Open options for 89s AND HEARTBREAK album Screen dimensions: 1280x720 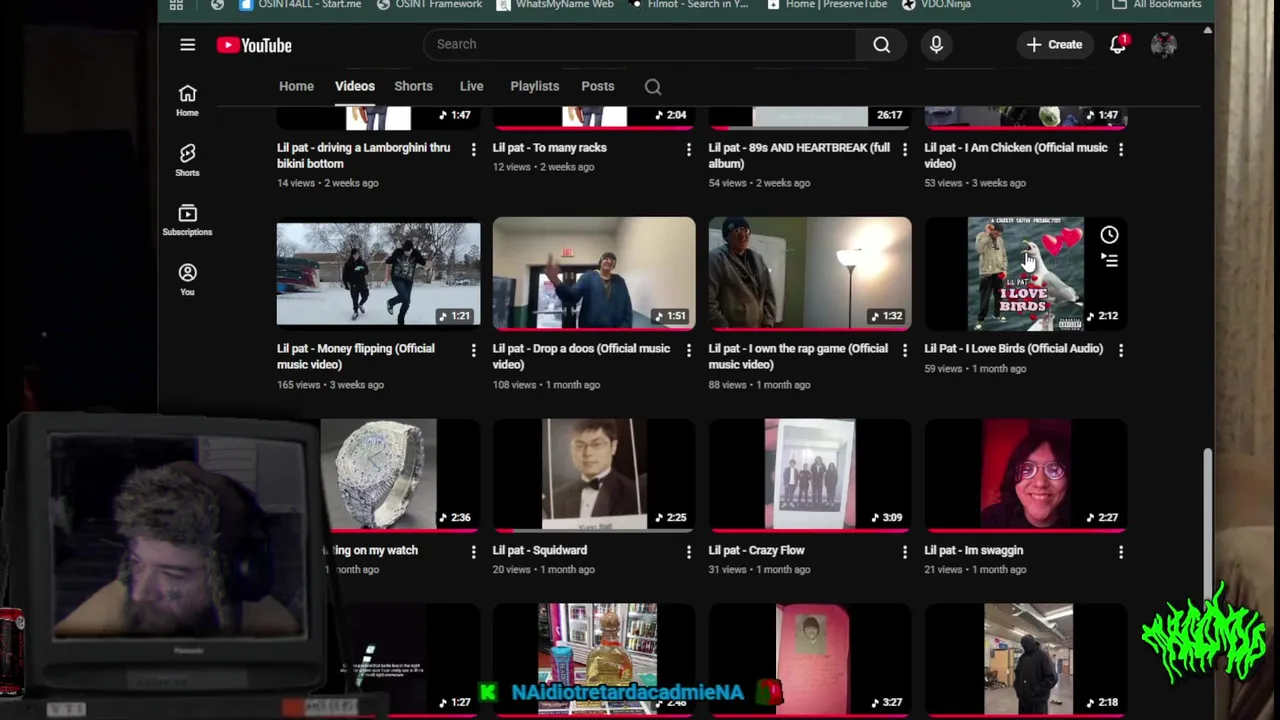[904, 149]
